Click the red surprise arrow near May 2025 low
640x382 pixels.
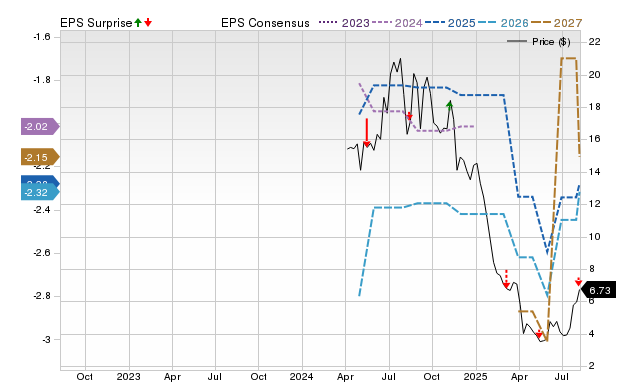(x=539, y=334)
